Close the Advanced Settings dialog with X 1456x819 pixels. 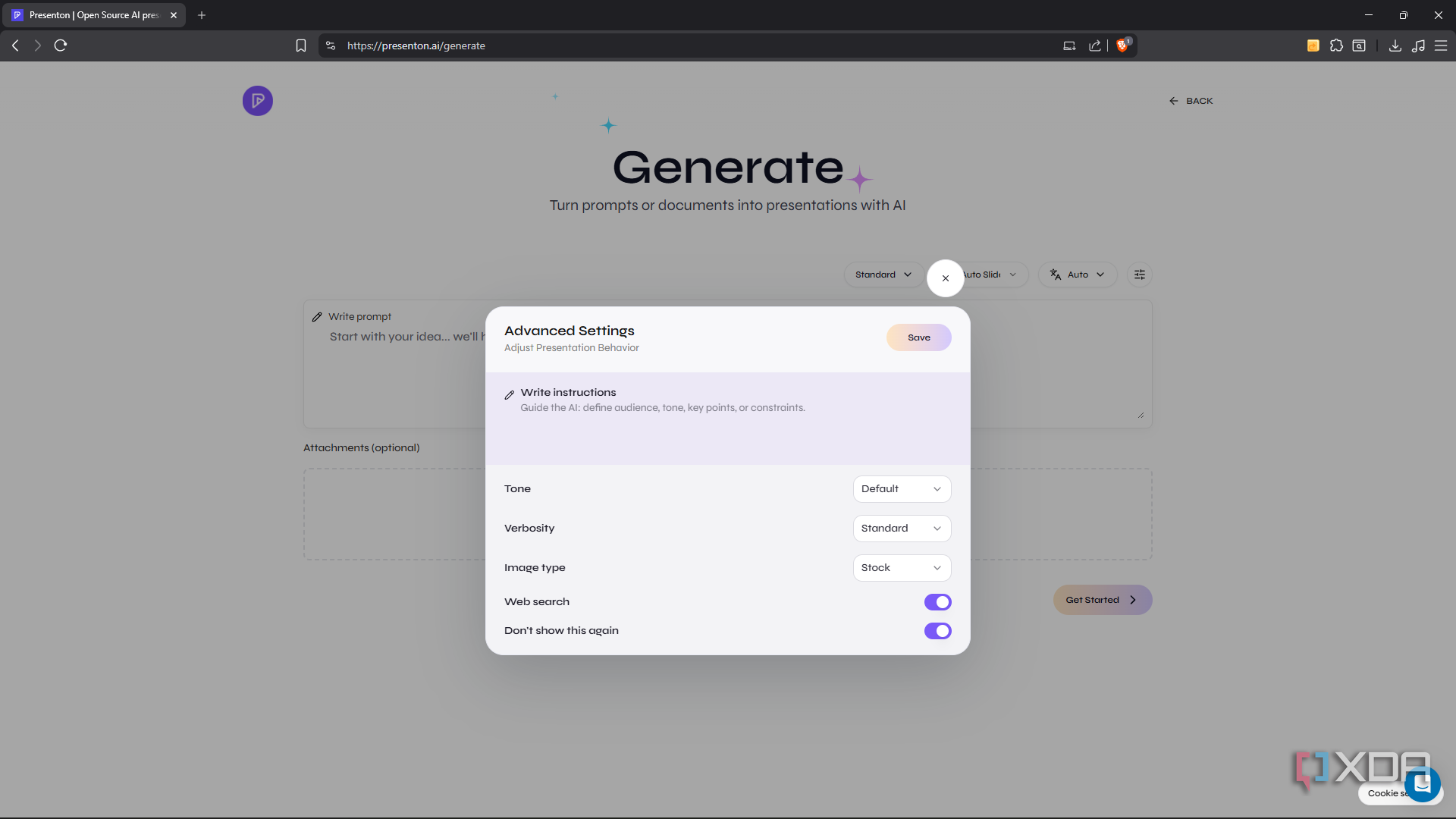click(946, 278)
